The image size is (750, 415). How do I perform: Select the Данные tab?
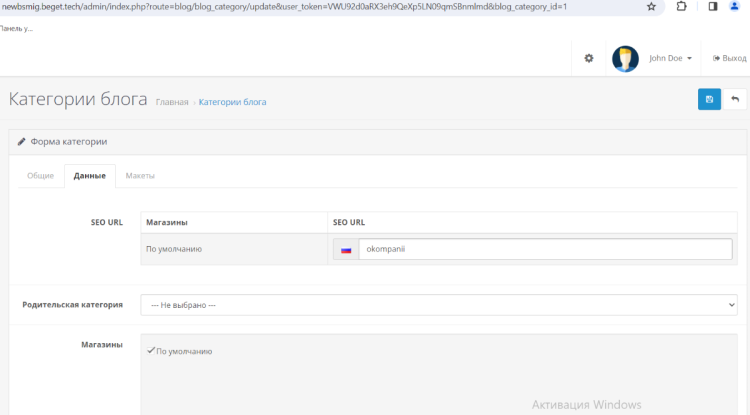point(90,176)
